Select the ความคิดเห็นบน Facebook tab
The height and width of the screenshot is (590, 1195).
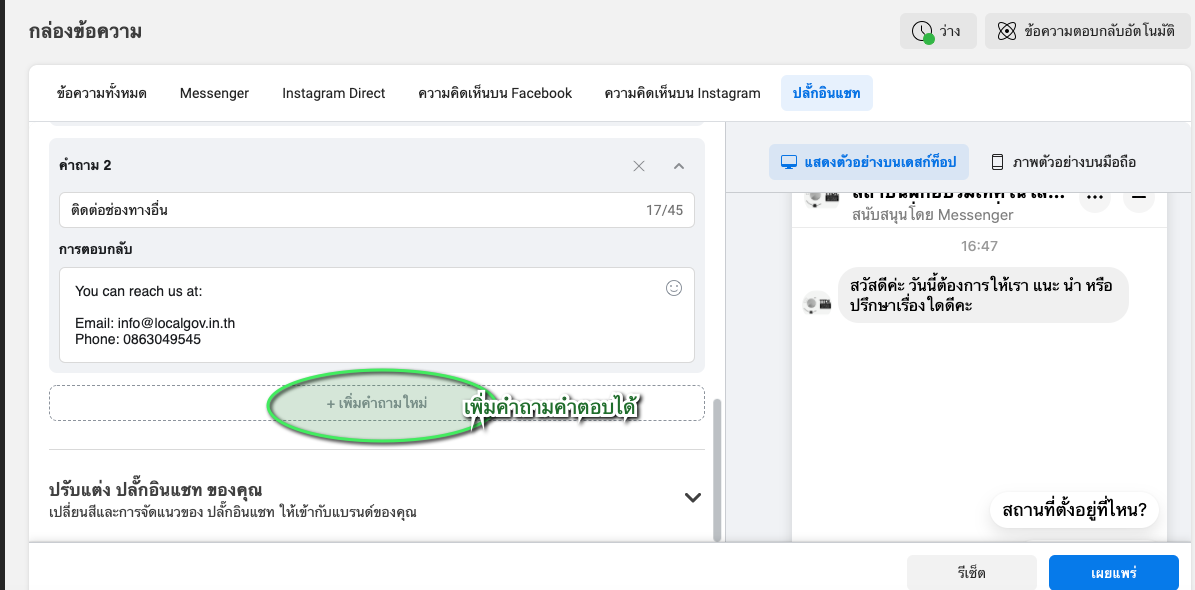coord(495,93)
